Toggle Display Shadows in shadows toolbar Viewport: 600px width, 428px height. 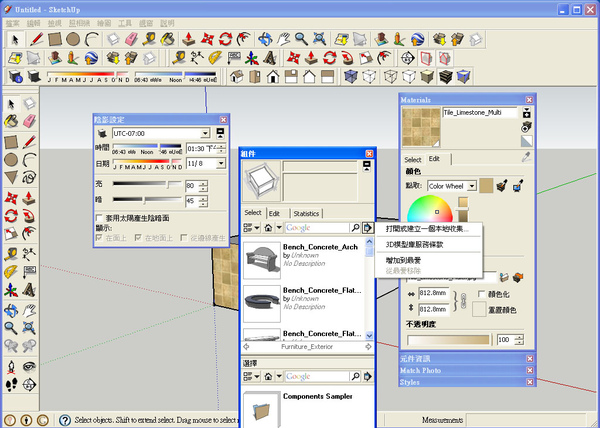(x=34, y=76)
